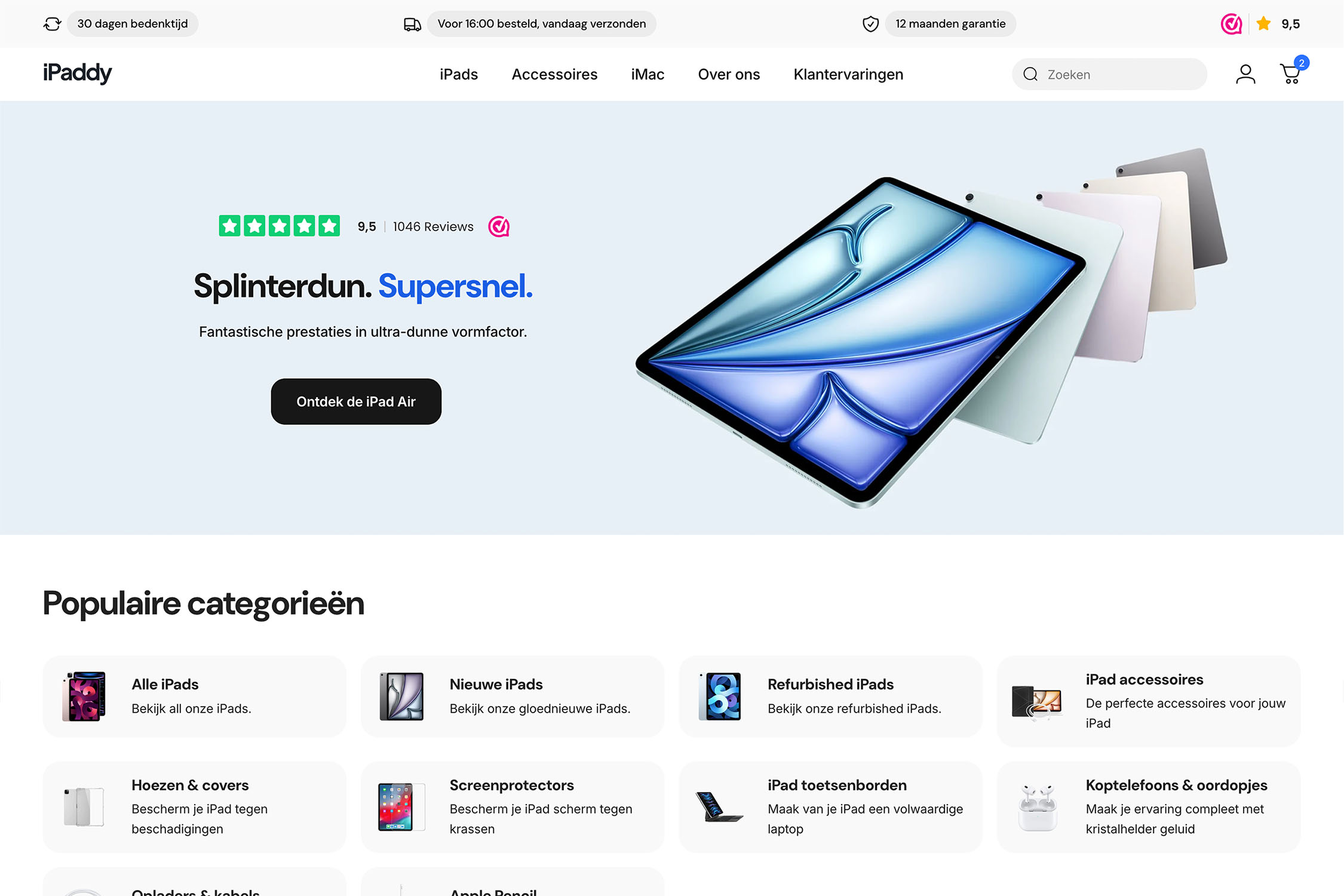Click the Ontdek de iPad Air button
Screen dimensions: 1344x896
pyautogui.click(x=356, y=401)
